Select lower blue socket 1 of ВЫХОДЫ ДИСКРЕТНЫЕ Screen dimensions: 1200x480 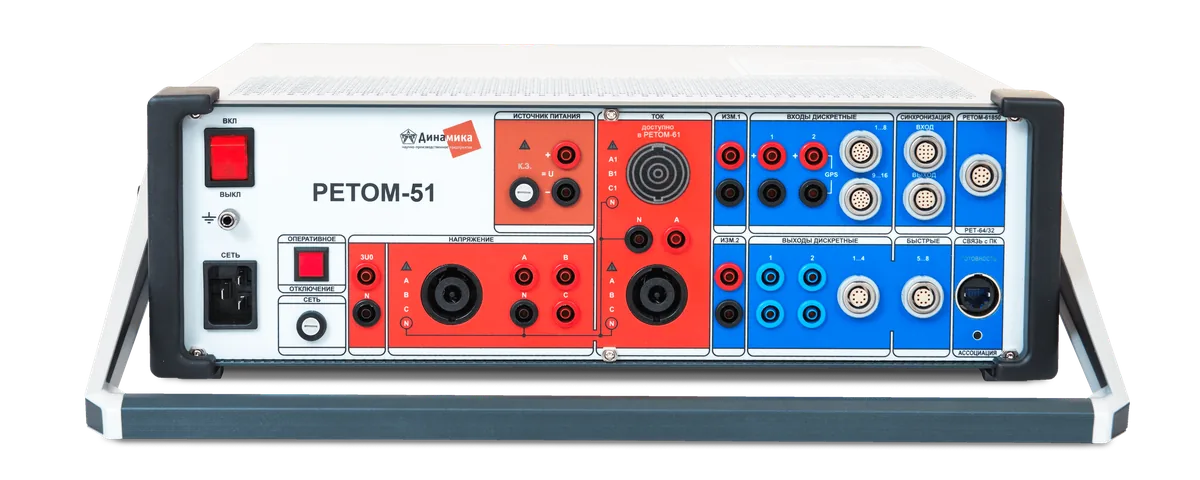point(771,315)
